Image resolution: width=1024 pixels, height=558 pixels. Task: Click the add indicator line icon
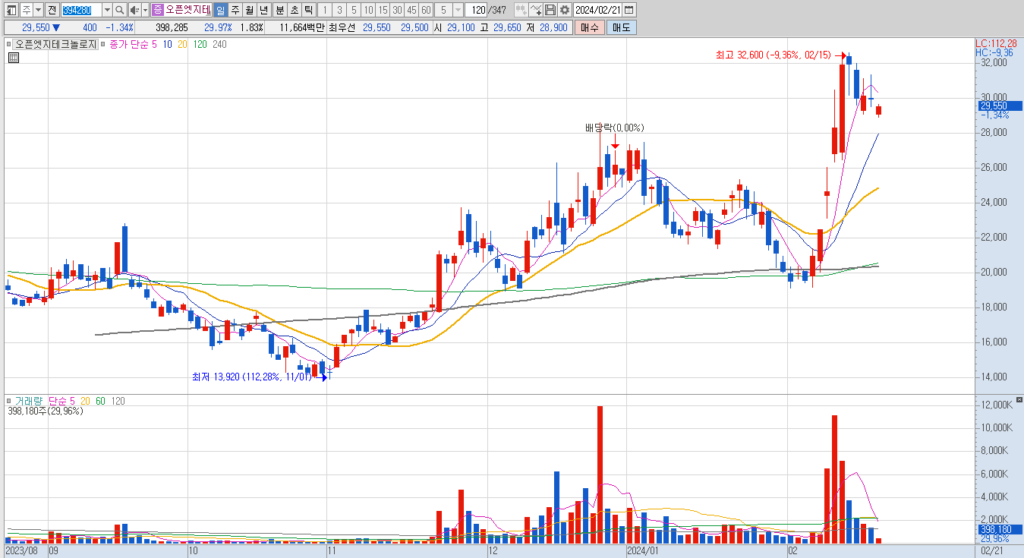(536, 10)
